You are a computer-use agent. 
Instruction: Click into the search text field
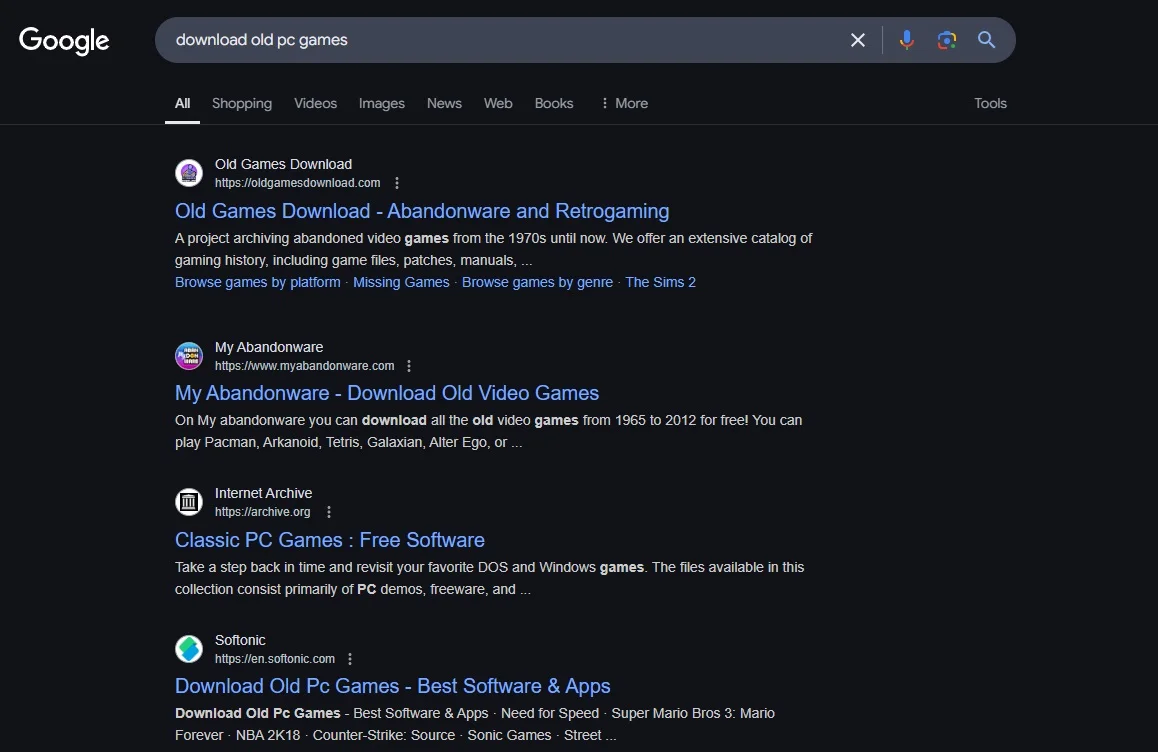point(500,40)
